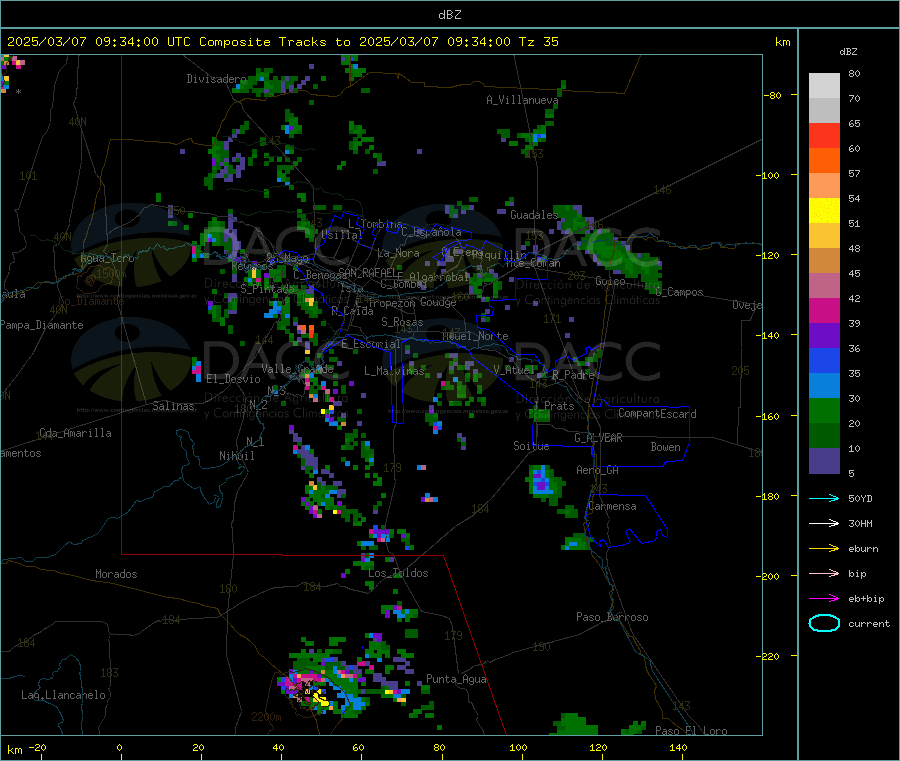Click the 'Cda_Amarilla' map label
Viewport: 900px width, 761px height.
click(75, 433)
